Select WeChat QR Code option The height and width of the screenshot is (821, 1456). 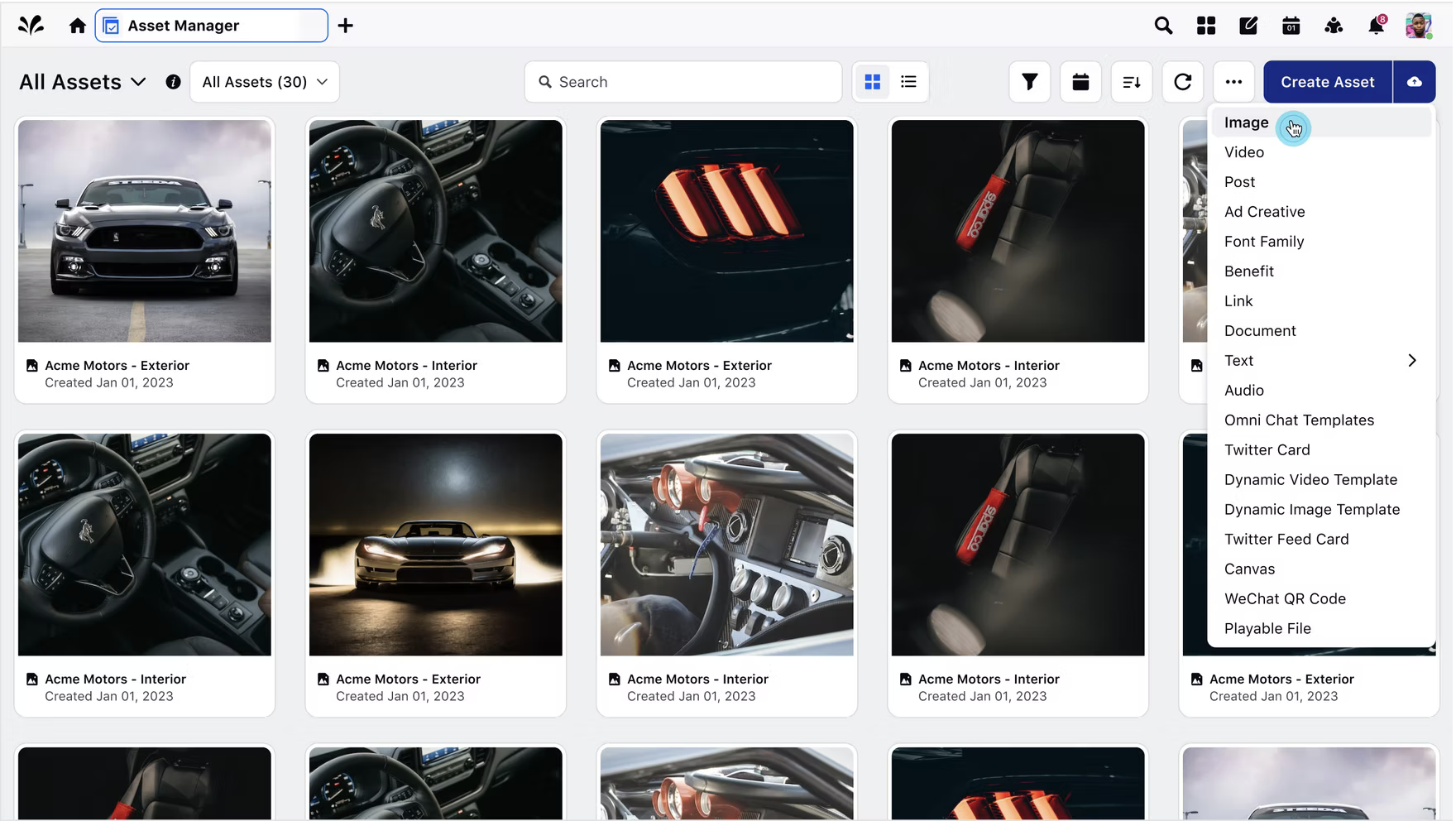point(1321,599)
